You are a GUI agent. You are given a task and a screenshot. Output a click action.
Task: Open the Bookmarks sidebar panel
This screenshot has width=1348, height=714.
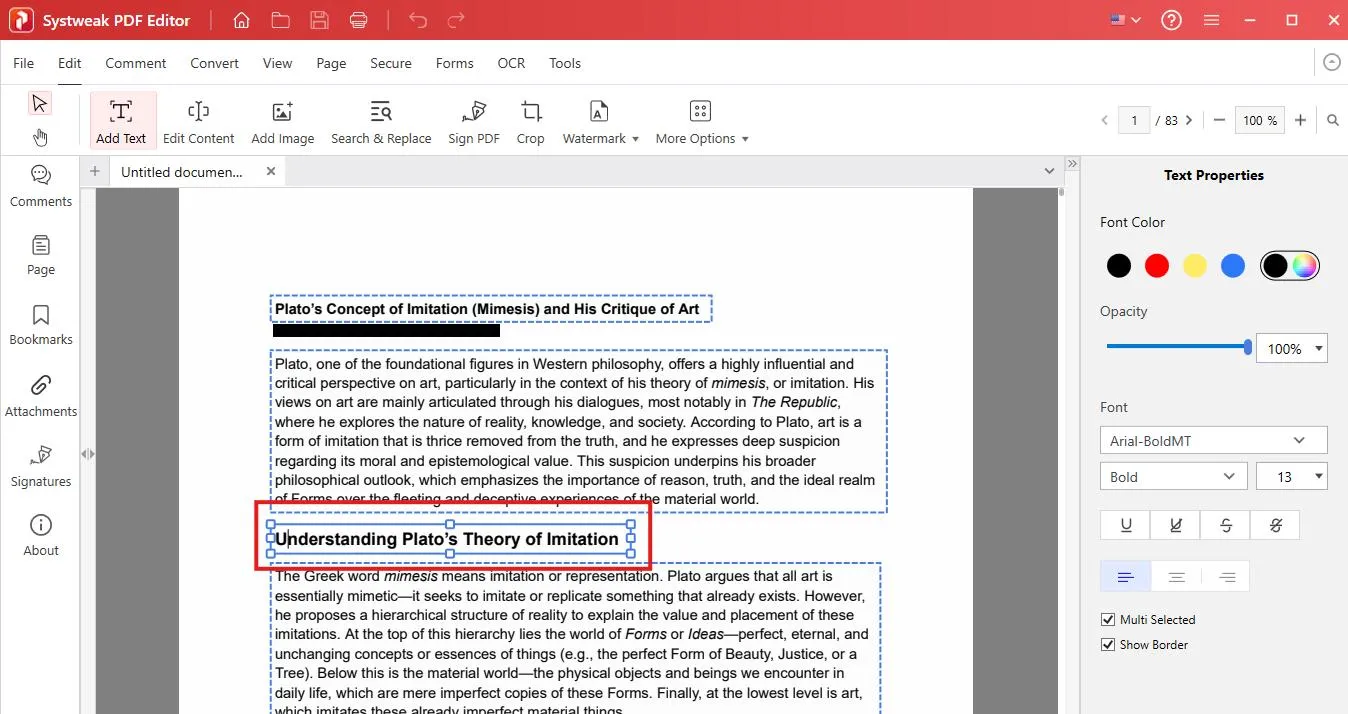click(x=41, y=325)
